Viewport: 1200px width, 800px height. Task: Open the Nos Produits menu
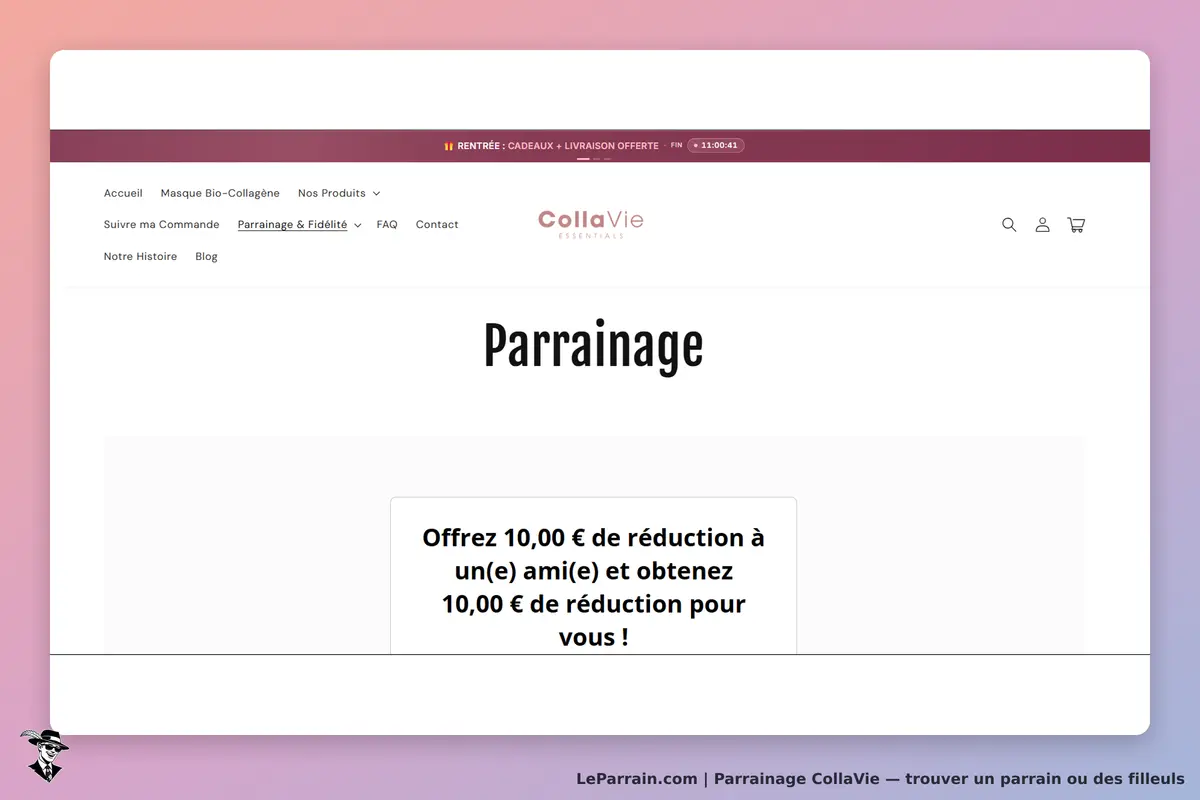tap(332, 193)
